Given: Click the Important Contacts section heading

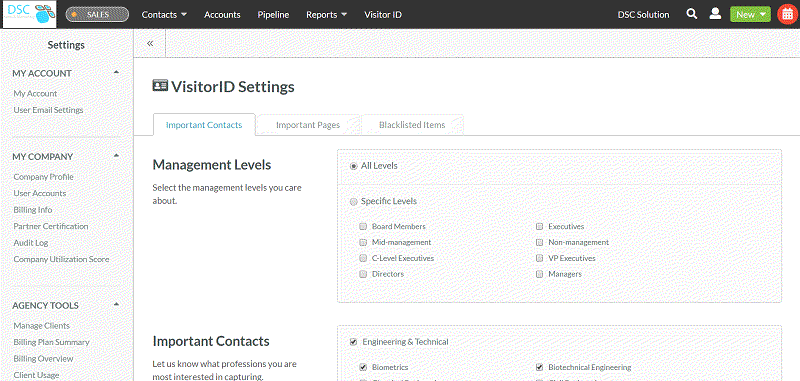Looking at the screenshot, I should (211, 341).
